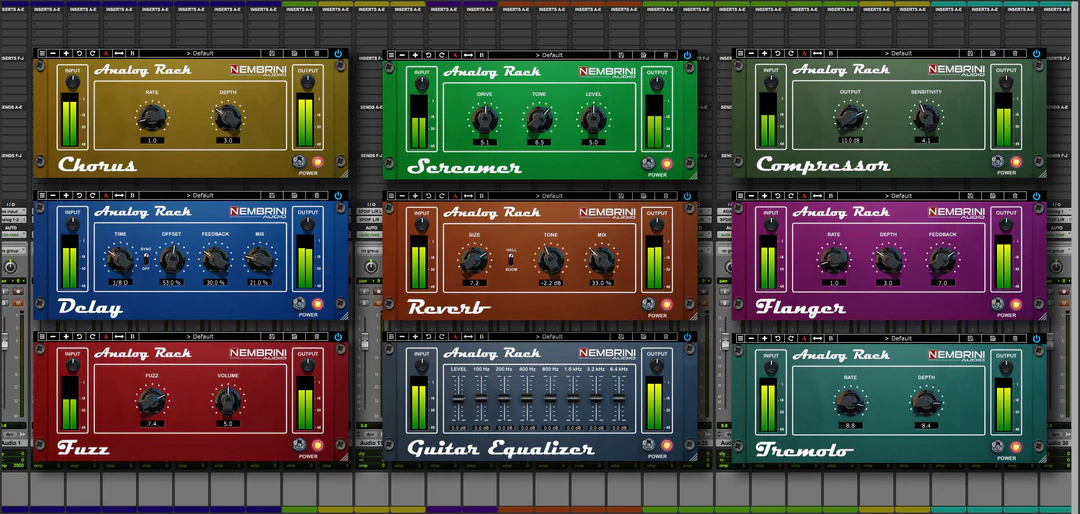Click the plus icon in Delay toolbar

point(66,195)
